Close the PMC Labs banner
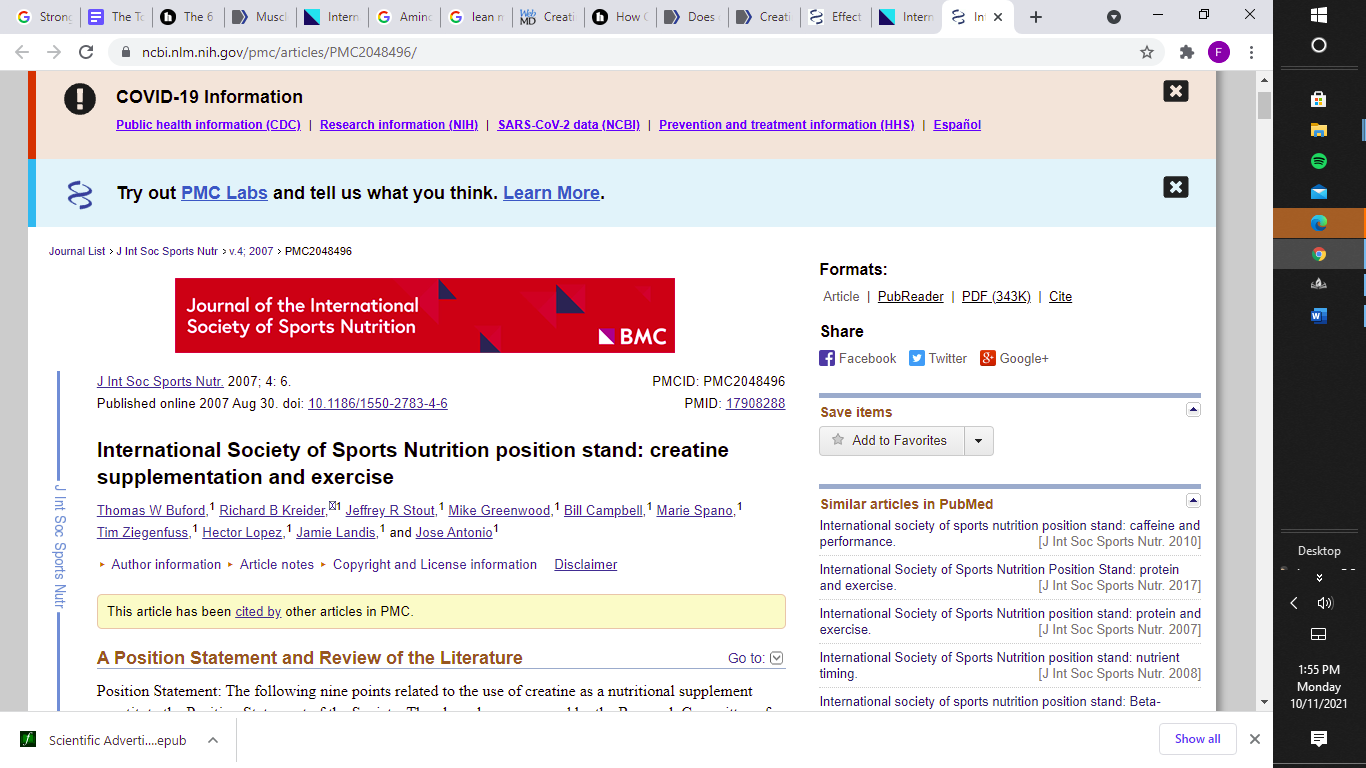1366x768 pixels. pyautogui.click(x=1176, y=187)
